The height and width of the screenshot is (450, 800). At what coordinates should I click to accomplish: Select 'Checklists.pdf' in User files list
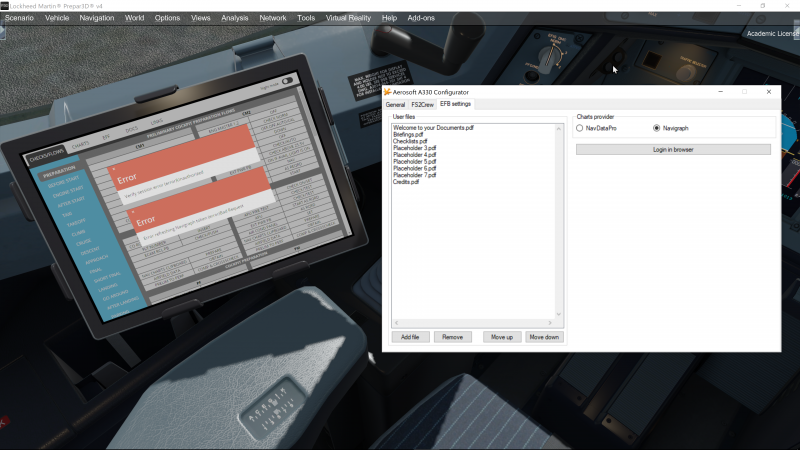click(410, 141)
